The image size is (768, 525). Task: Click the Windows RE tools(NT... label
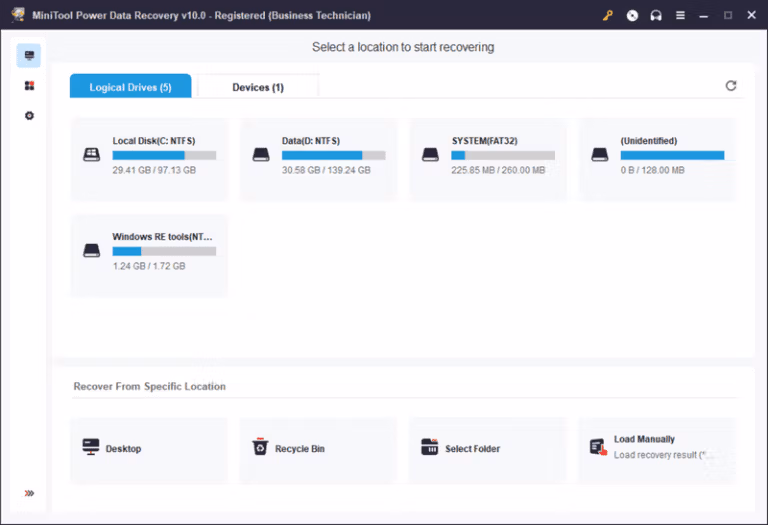pos(162,237)
